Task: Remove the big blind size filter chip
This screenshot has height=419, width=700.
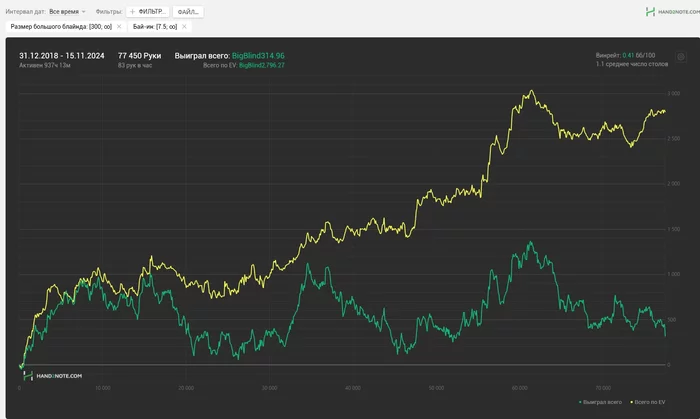Action: [119, 27]
